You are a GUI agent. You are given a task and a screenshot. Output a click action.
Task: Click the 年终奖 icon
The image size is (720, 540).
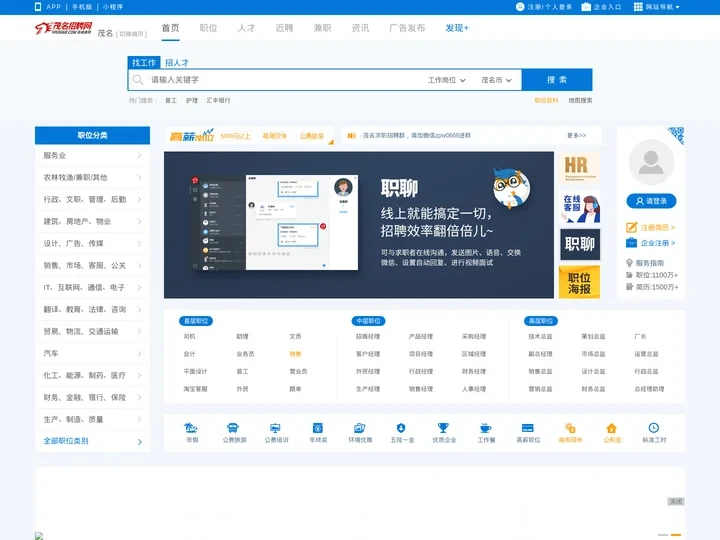317,428
